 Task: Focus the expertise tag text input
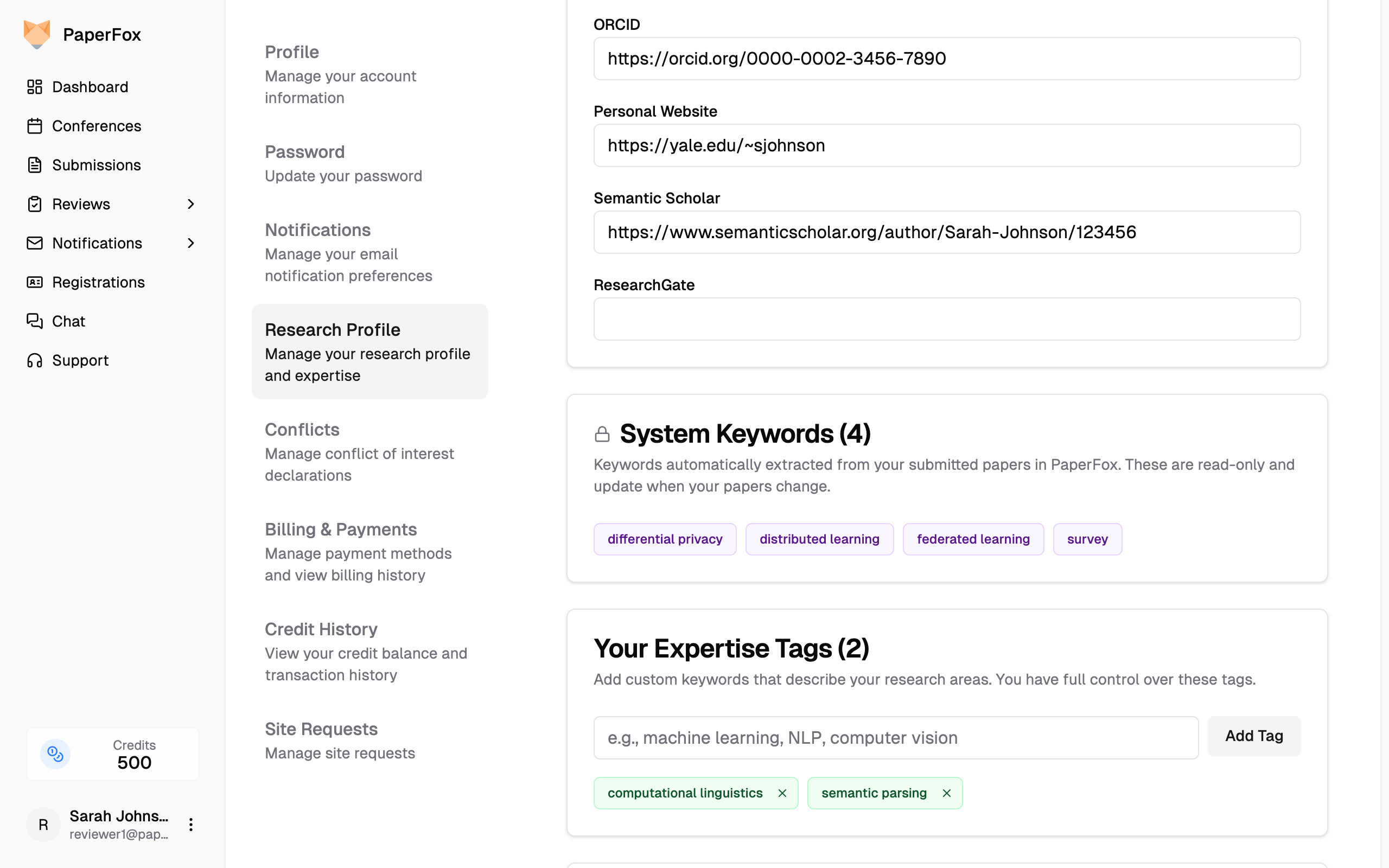(895, 738)
